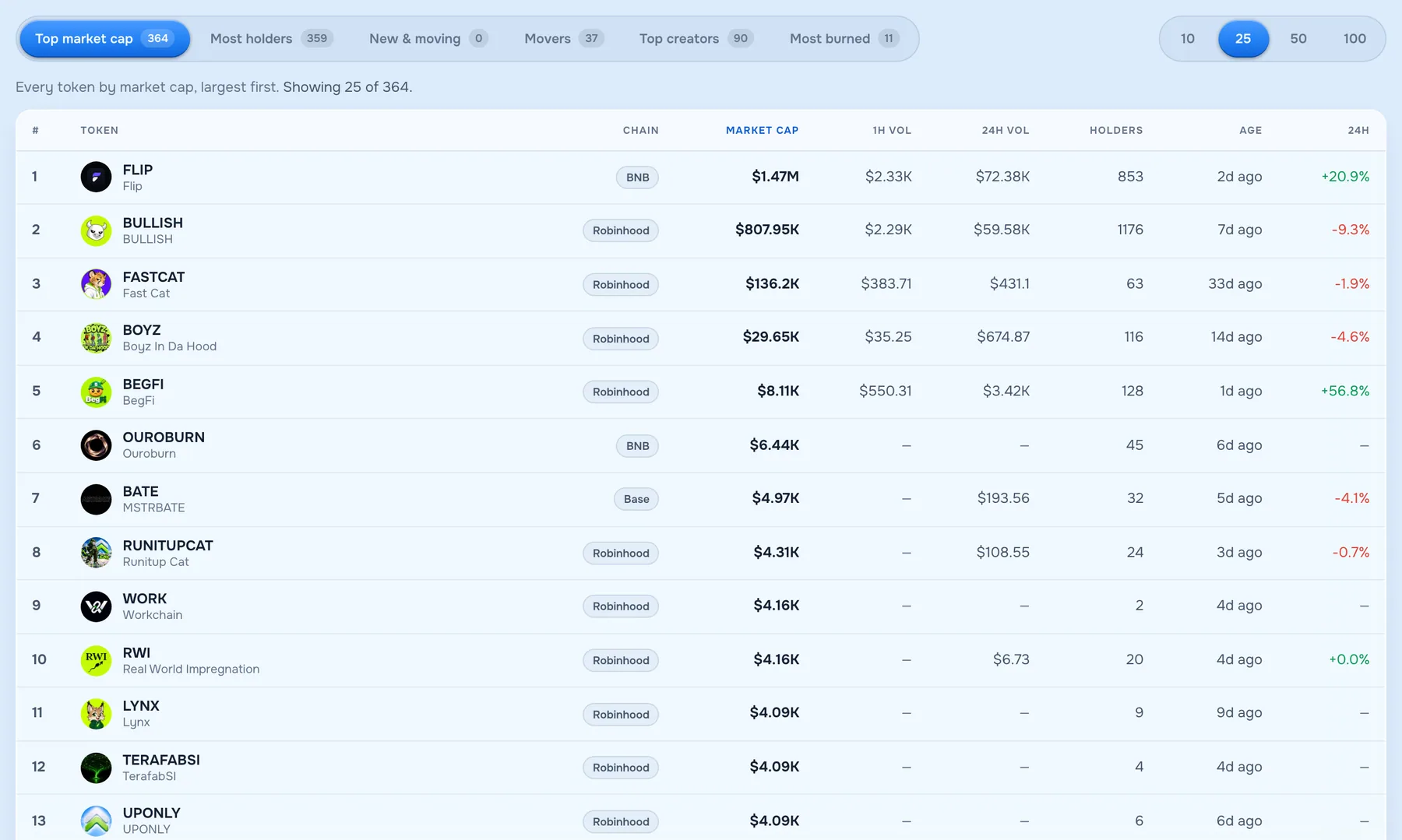1402x840 pixels.
Task: Go to the Top creators tab
Action: pos(696,39)
